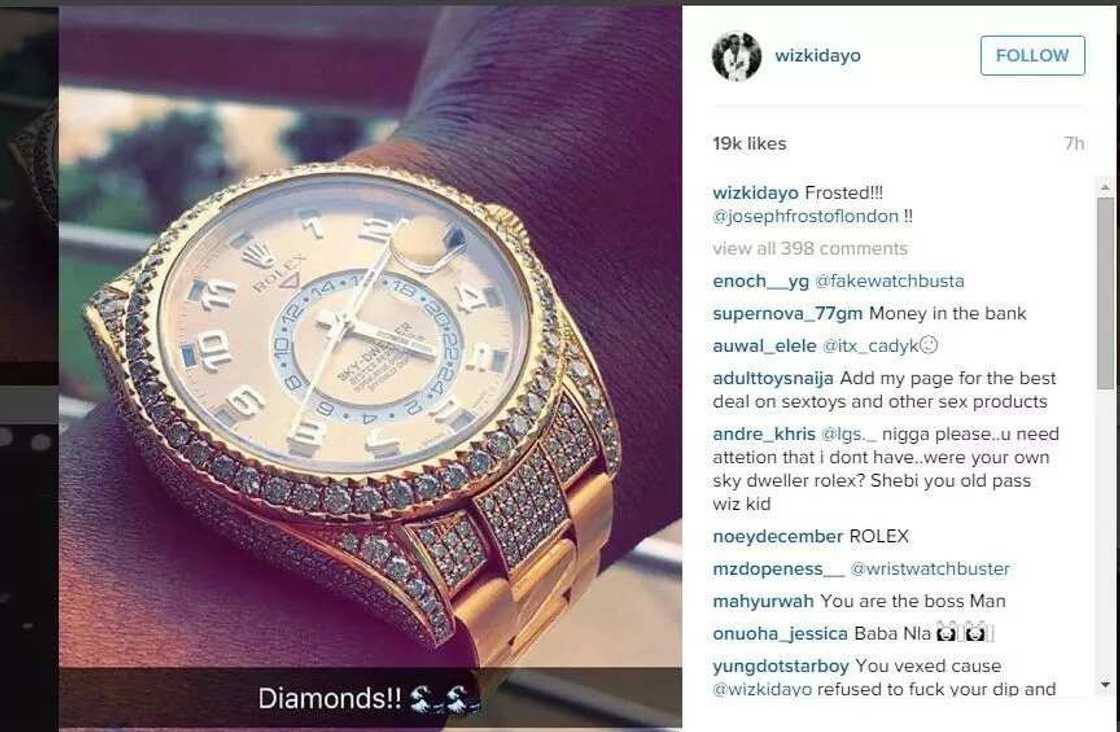Open enoch__yg commenter profile

761,281
